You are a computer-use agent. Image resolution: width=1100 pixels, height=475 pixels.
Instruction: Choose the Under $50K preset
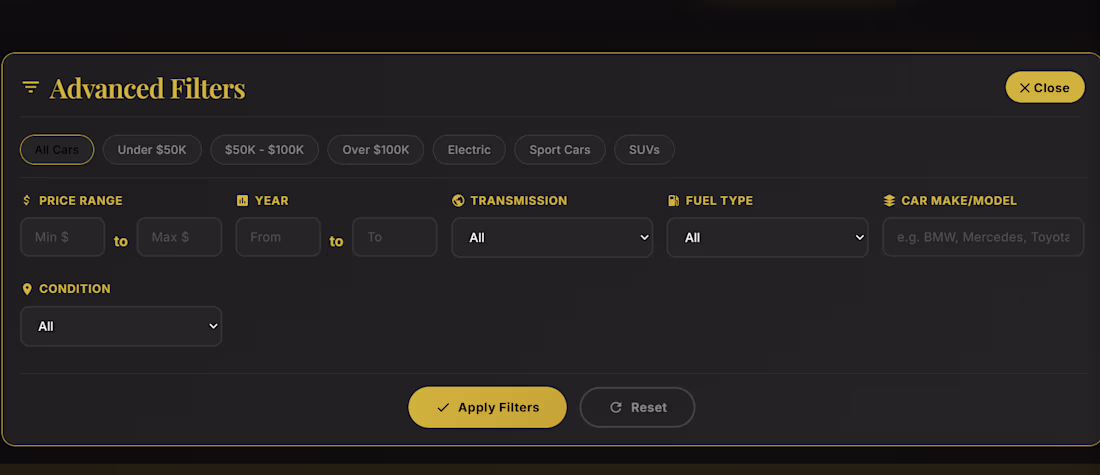point(152,150)
